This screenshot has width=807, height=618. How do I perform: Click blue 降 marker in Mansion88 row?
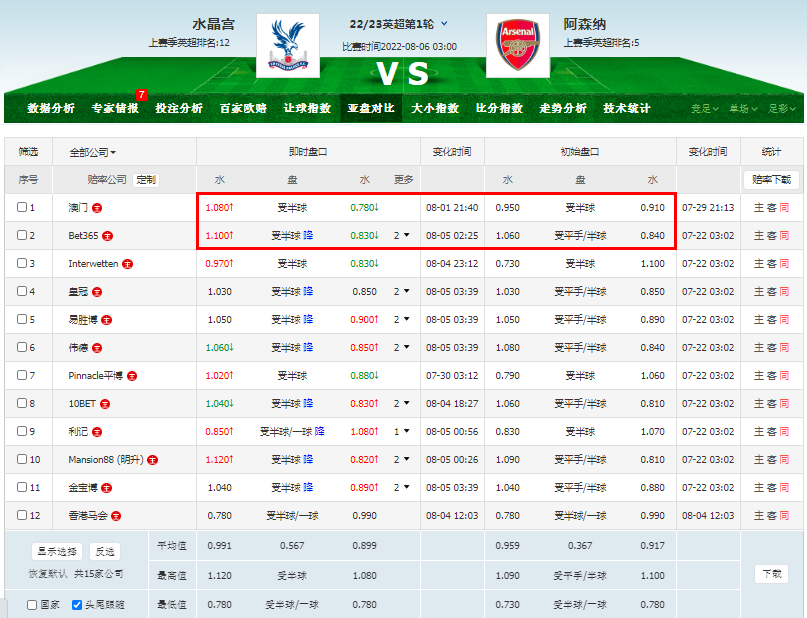[x=308, y=459]
